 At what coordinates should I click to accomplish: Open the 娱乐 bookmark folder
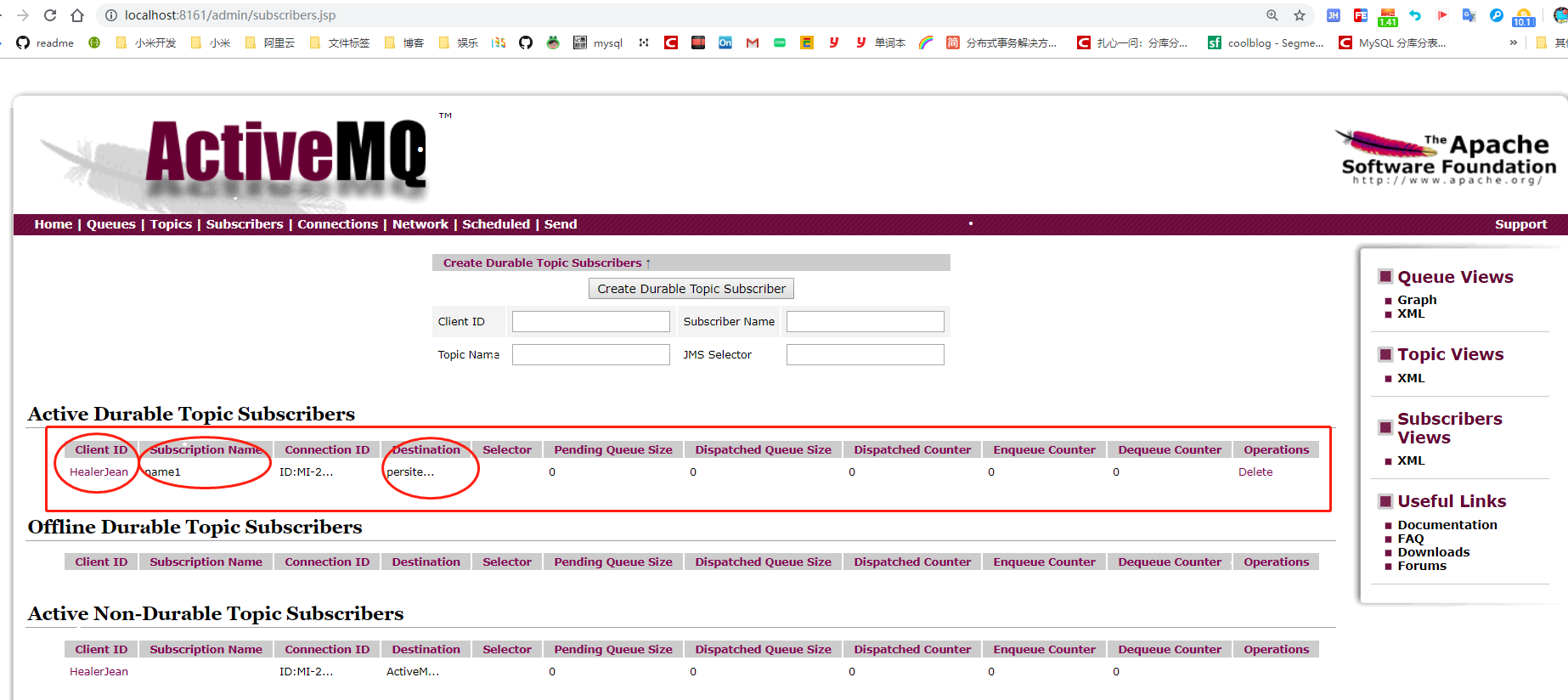[459, 42]
